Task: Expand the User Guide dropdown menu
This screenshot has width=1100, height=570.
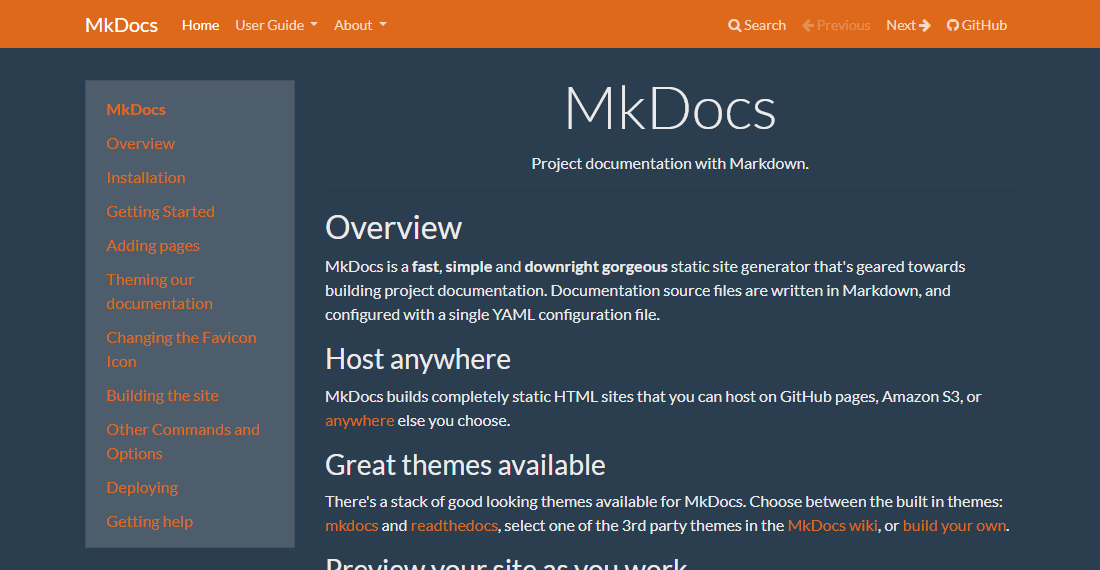Action: 276,25
